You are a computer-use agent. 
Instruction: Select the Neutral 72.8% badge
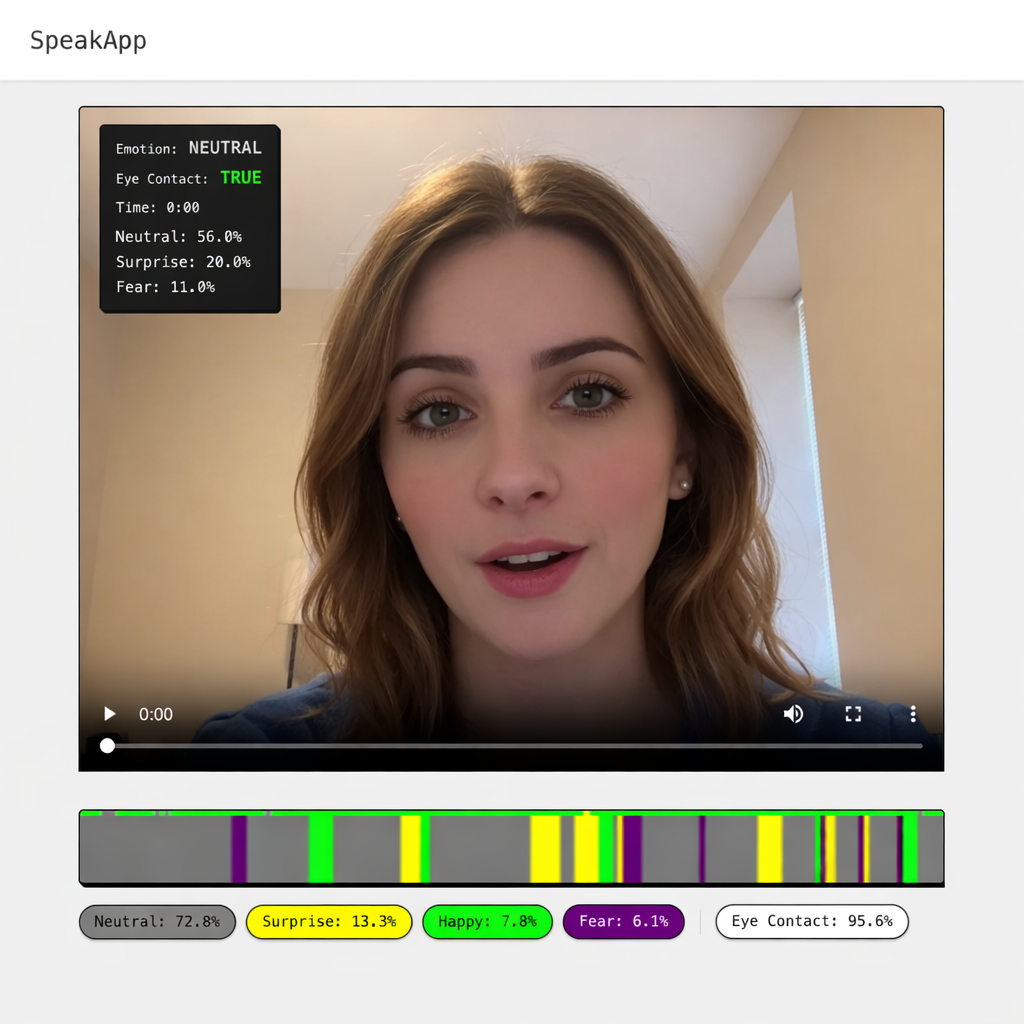pos(157,921)
